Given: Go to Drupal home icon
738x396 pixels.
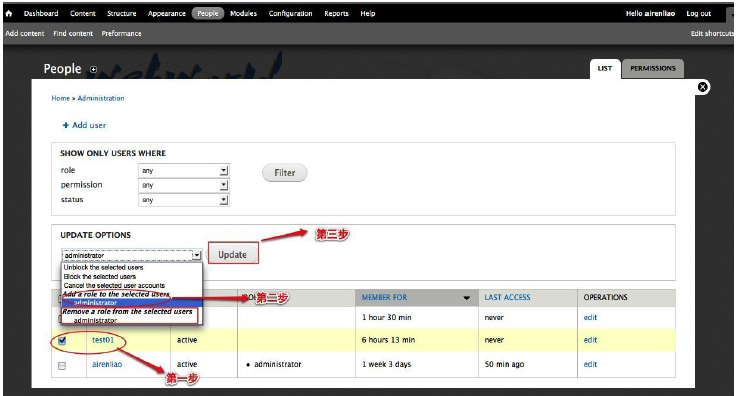Looking at the screenshot, I should tap(8, 14).
